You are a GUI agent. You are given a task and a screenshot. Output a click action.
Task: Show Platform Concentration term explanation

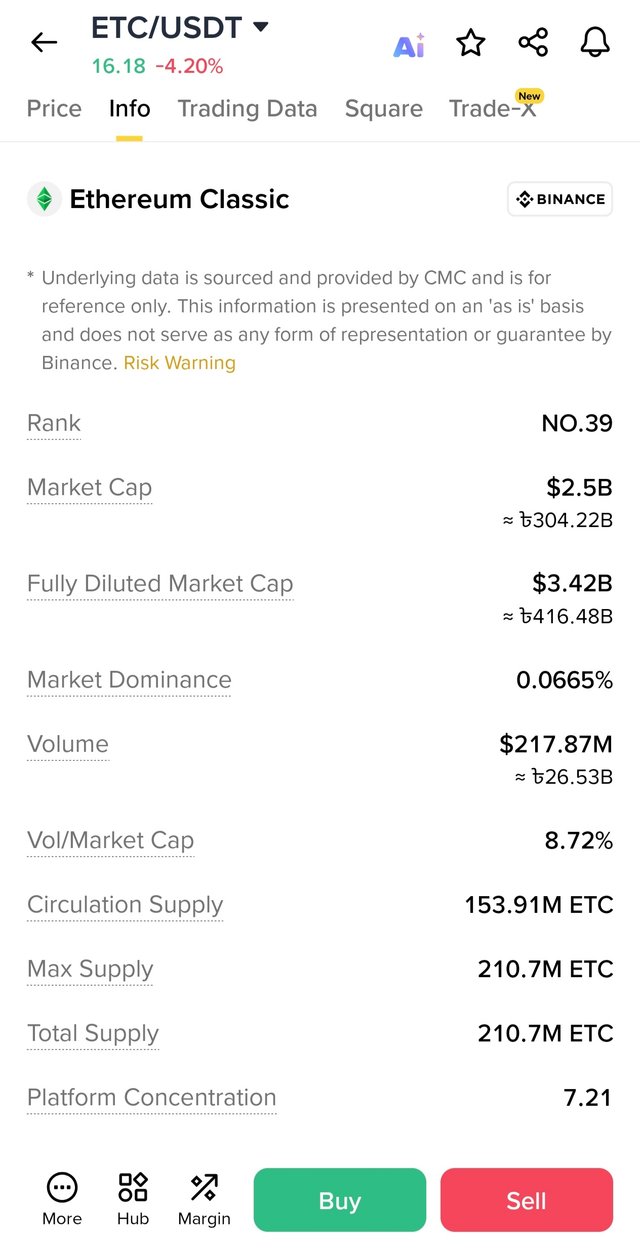click(151, 1098)
